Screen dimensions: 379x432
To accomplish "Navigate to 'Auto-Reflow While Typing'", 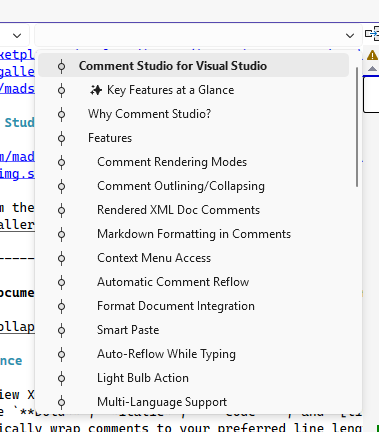I will point(193,354).
